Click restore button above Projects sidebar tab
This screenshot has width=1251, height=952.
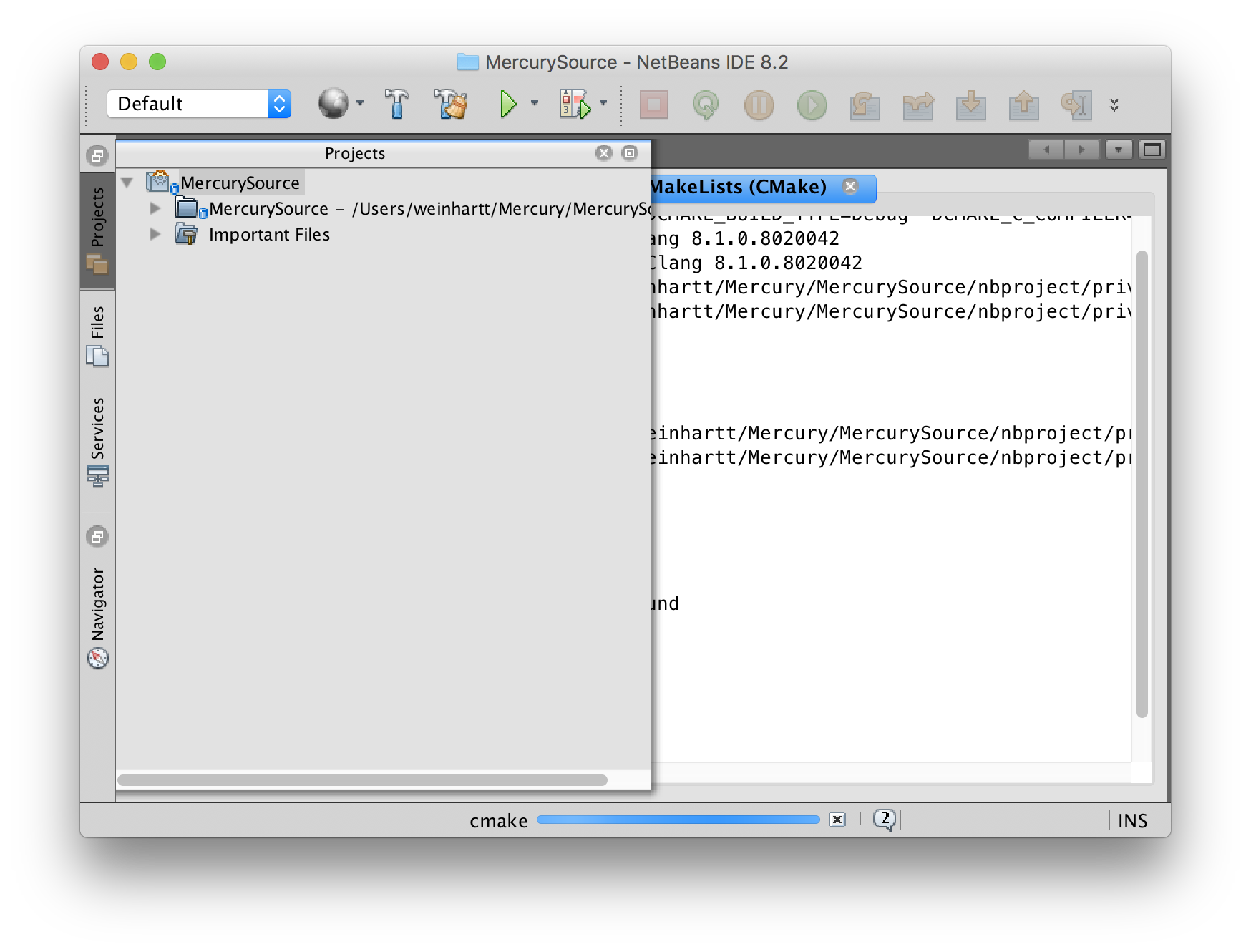pyautogui.click(x=97, y=155)
